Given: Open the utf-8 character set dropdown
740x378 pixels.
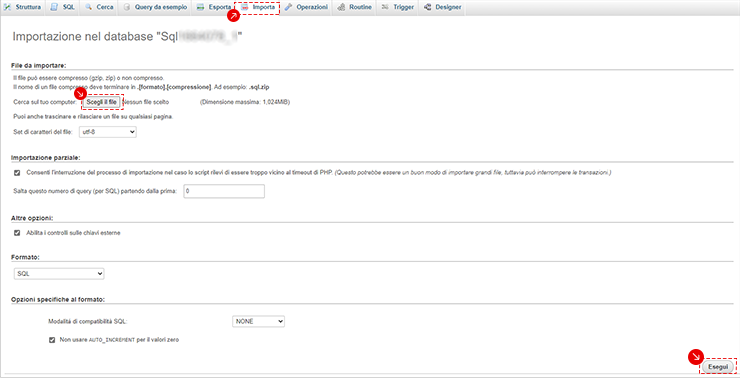Looking at the screenshot, I should click(x=105, y=133).
